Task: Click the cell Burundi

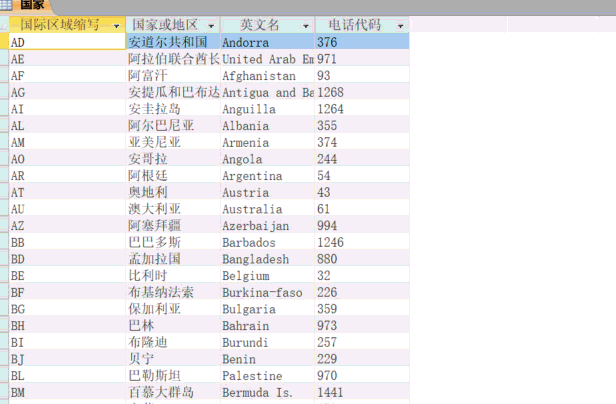Action: pos(268,342)
